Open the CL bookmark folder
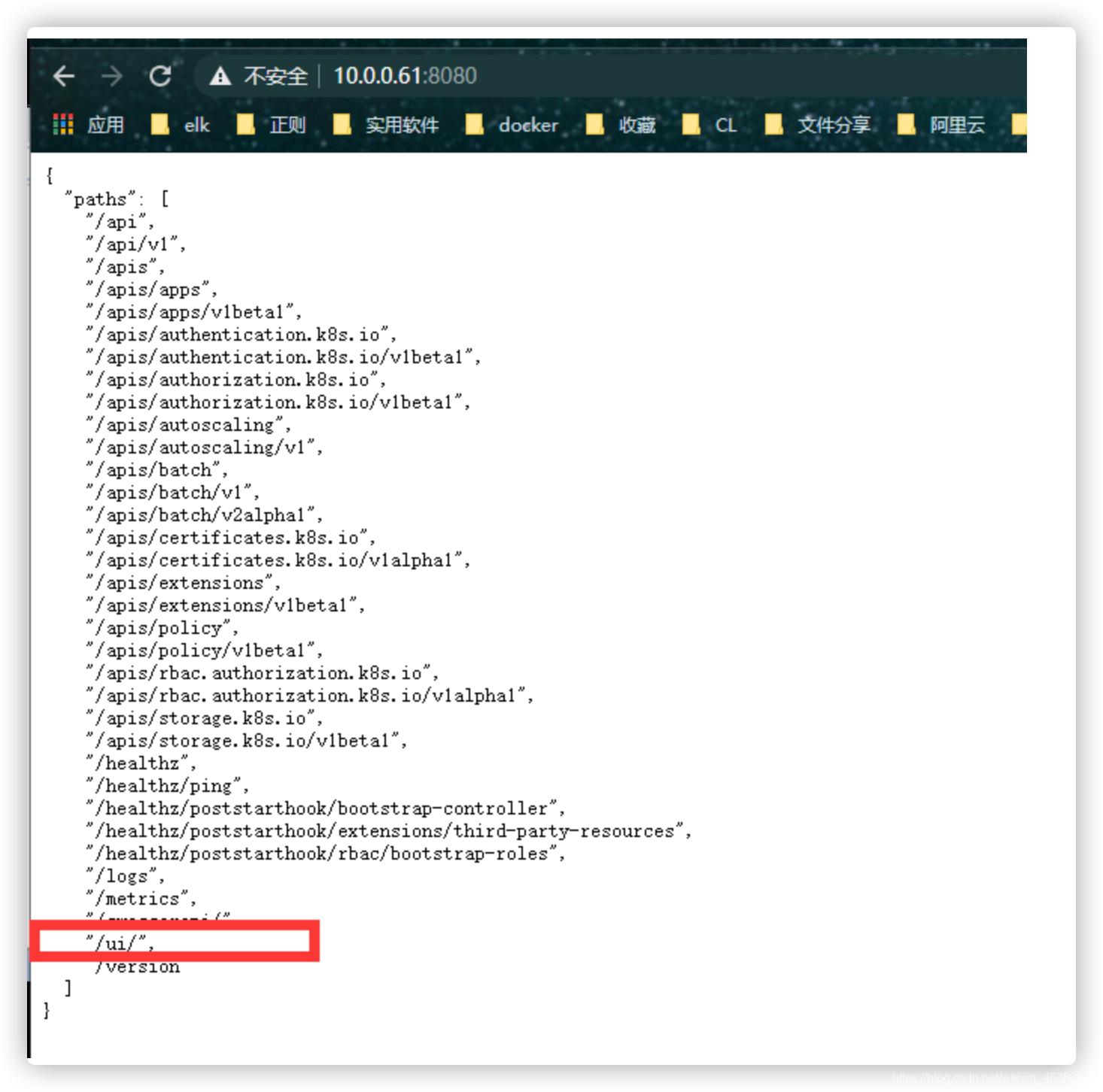 pos(710,125)
